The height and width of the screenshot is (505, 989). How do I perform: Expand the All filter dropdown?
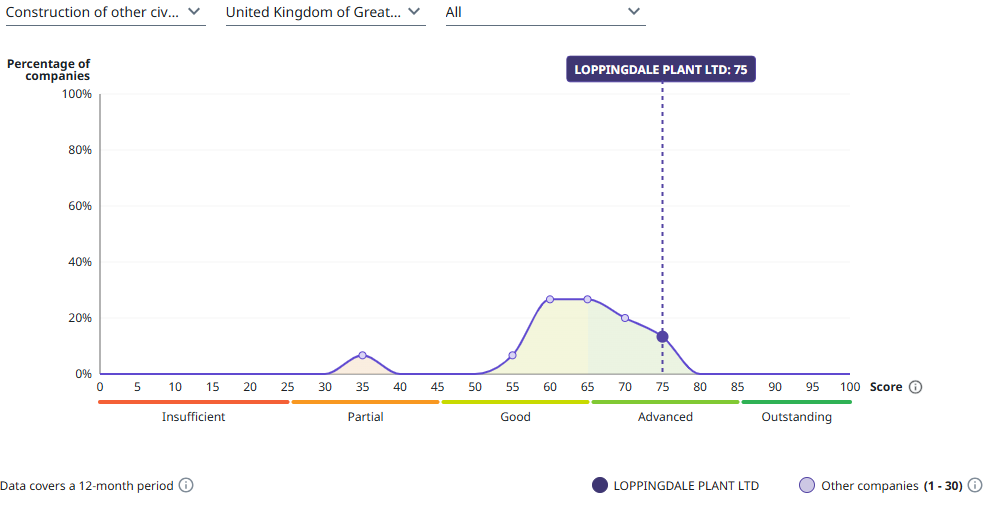click(x=546, y=13)
